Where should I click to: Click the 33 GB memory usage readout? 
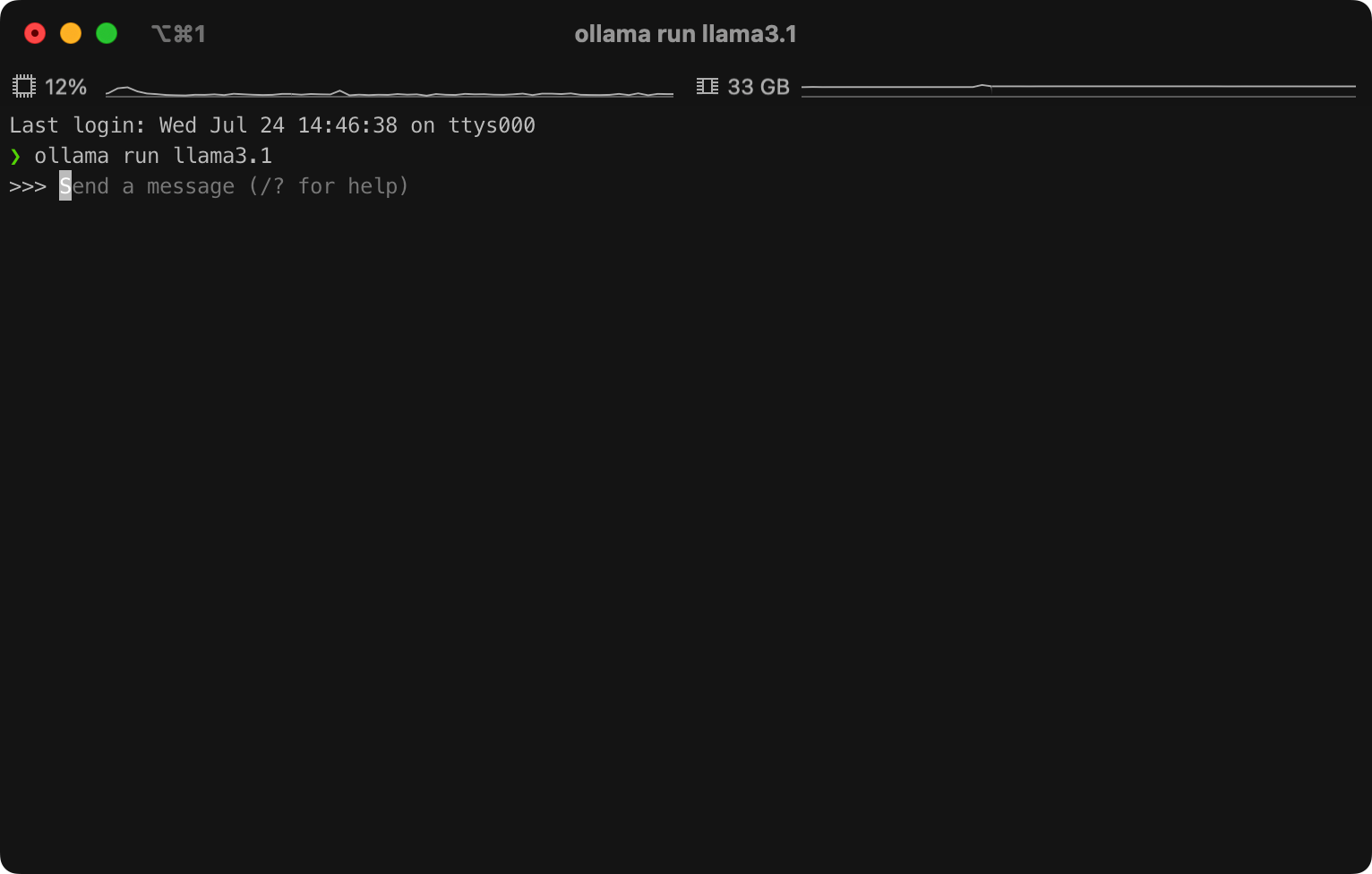pyautogui.click(x=759, y=87)
